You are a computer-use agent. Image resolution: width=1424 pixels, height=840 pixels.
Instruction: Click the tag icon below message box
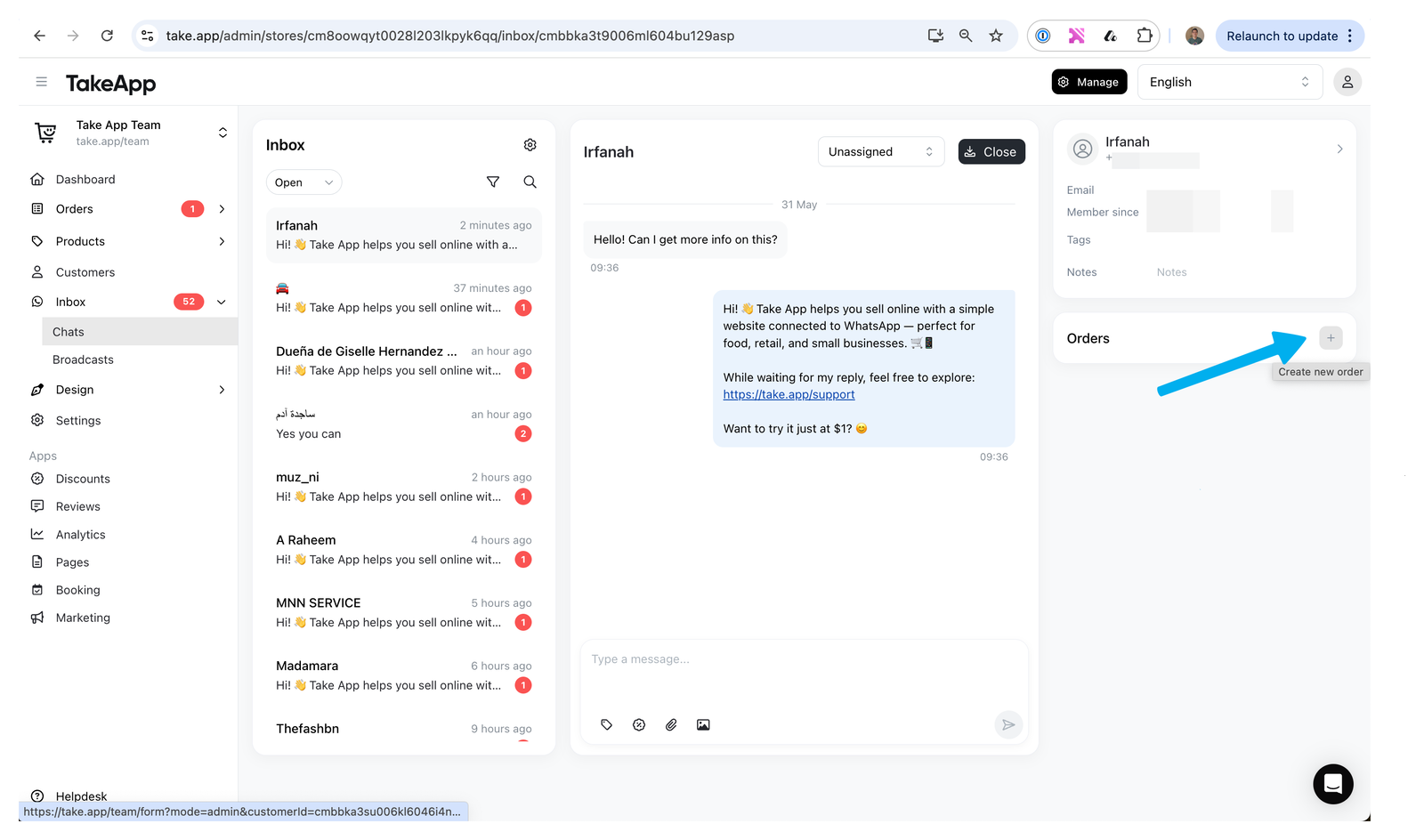point(607,725)
